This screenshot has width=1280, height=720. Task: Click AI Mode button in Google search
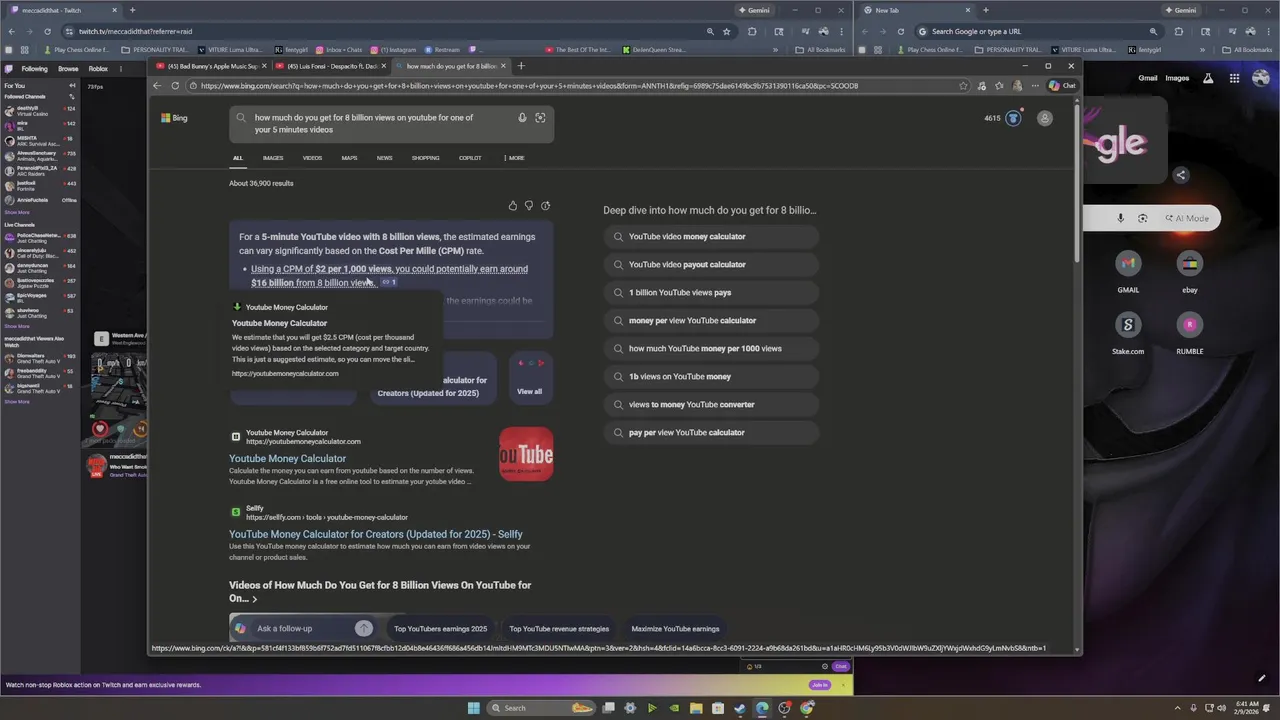click(1187, 218)
